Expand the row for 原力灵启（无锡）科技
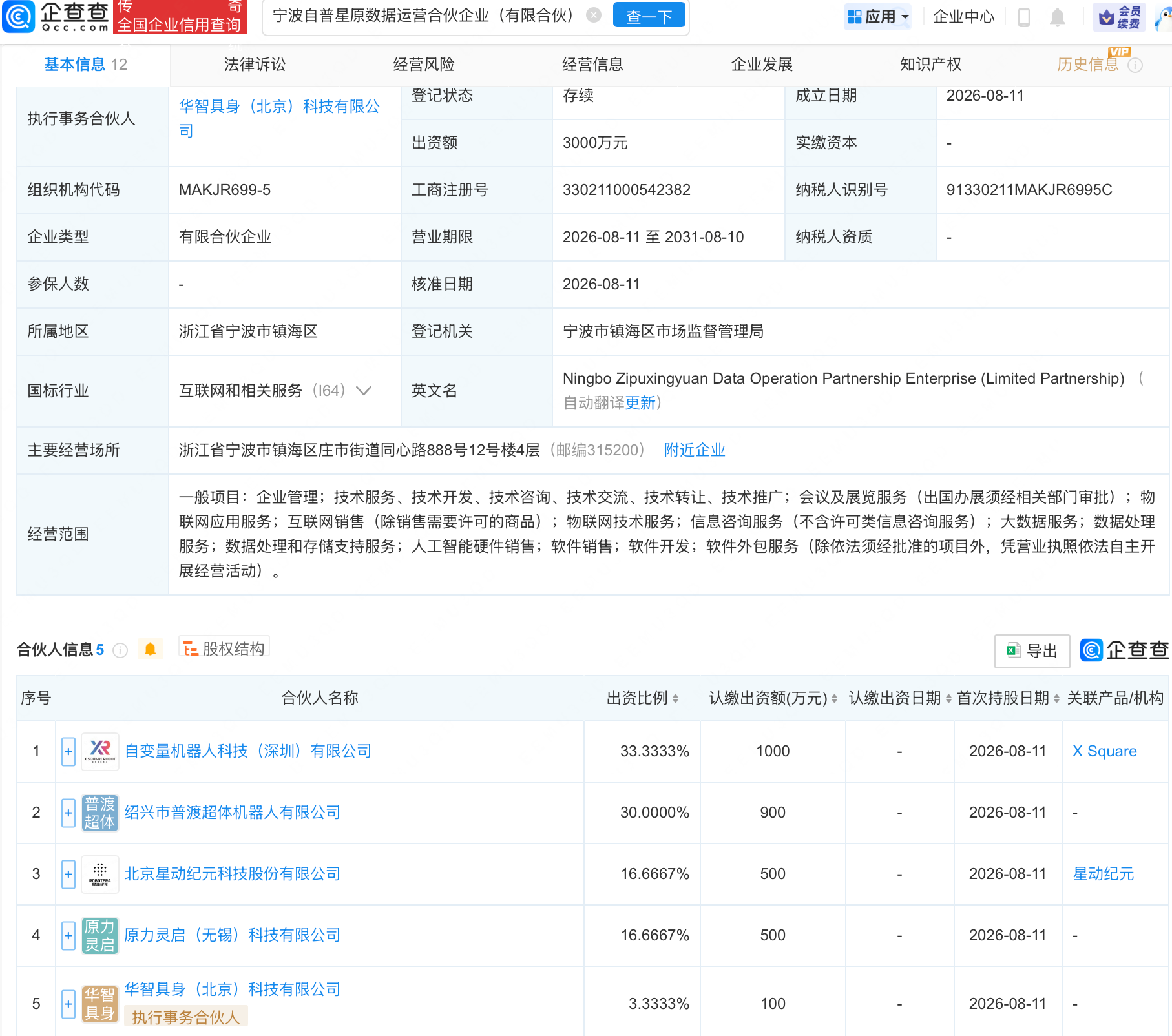The width and height of the screenshot is (1172, 1036). (68, 935)
